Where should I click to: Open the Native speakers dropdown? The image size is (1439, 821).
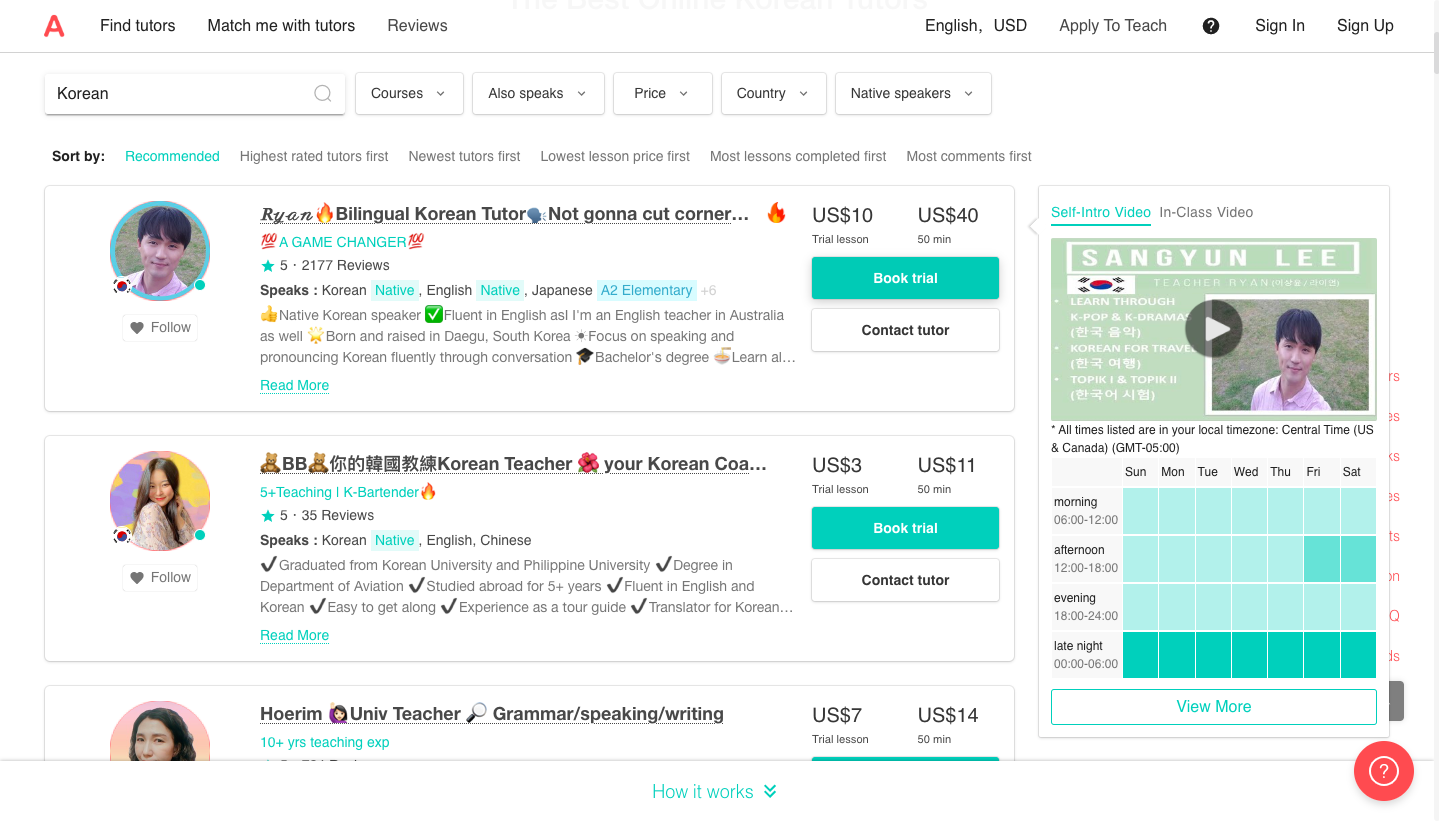[x=912, y=94]
